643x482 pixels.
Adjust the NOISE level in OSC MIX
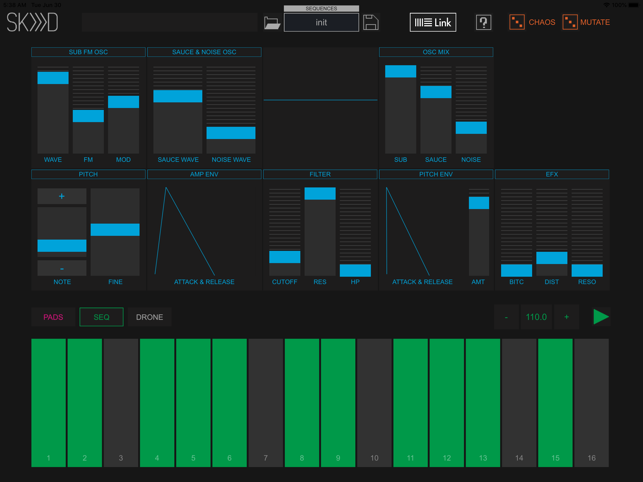471,110
